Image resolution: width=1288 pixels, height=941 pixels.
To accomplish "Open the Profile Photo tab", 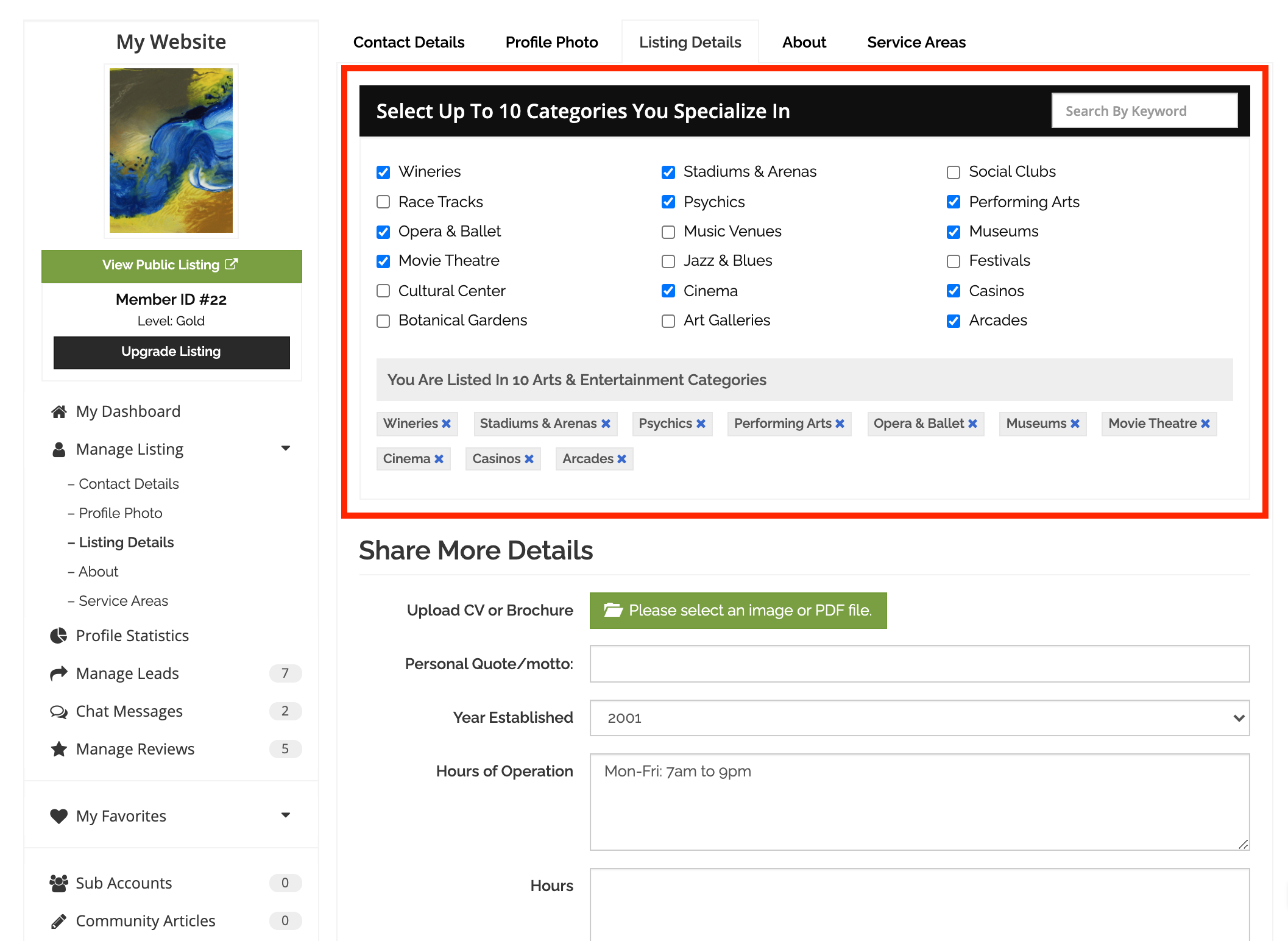I will pos(551,42).
